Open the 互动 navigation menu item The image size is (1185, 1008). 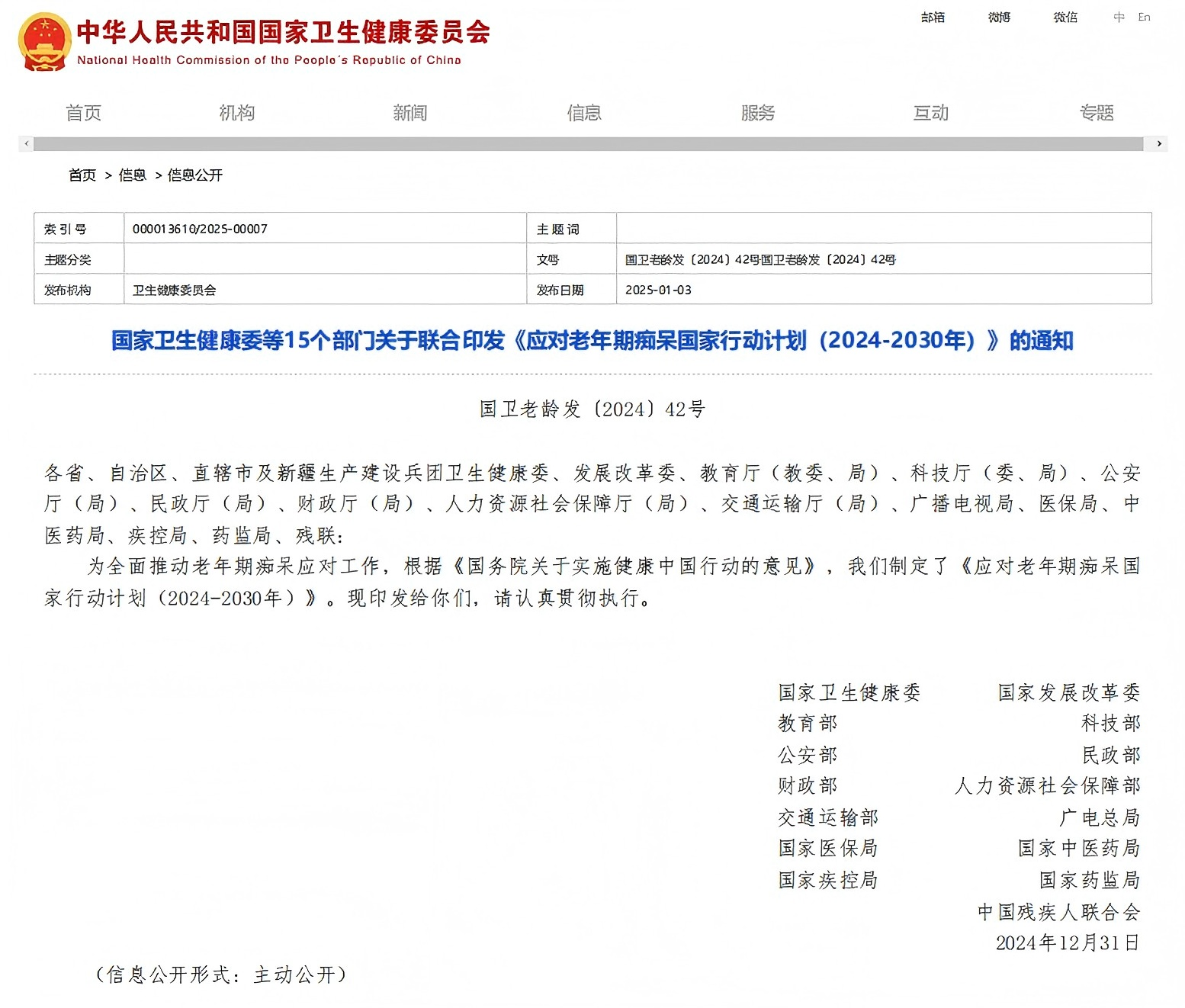click(x=931, y=113)
